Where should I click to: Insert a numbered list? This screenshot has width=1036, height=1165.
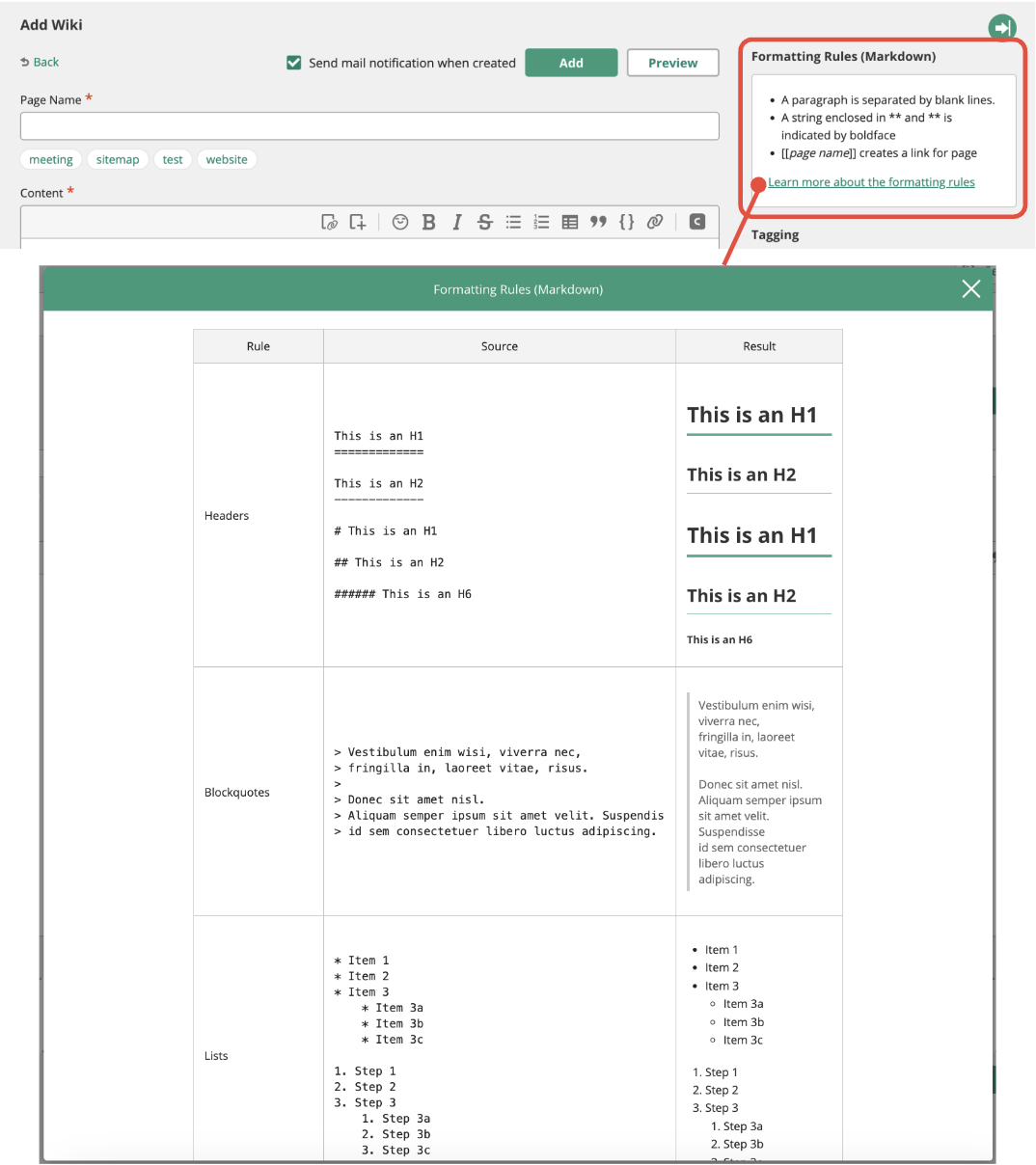(541, 222)
